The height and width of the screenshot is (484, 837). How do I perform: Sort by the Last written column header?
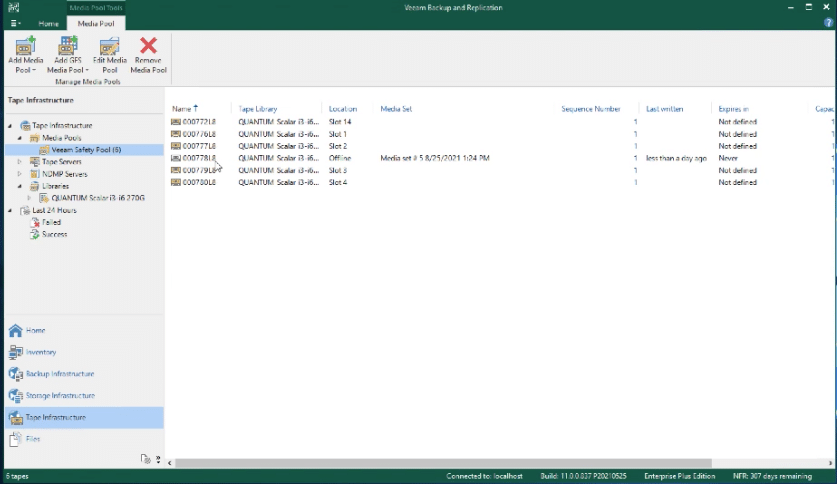[665, 109]
